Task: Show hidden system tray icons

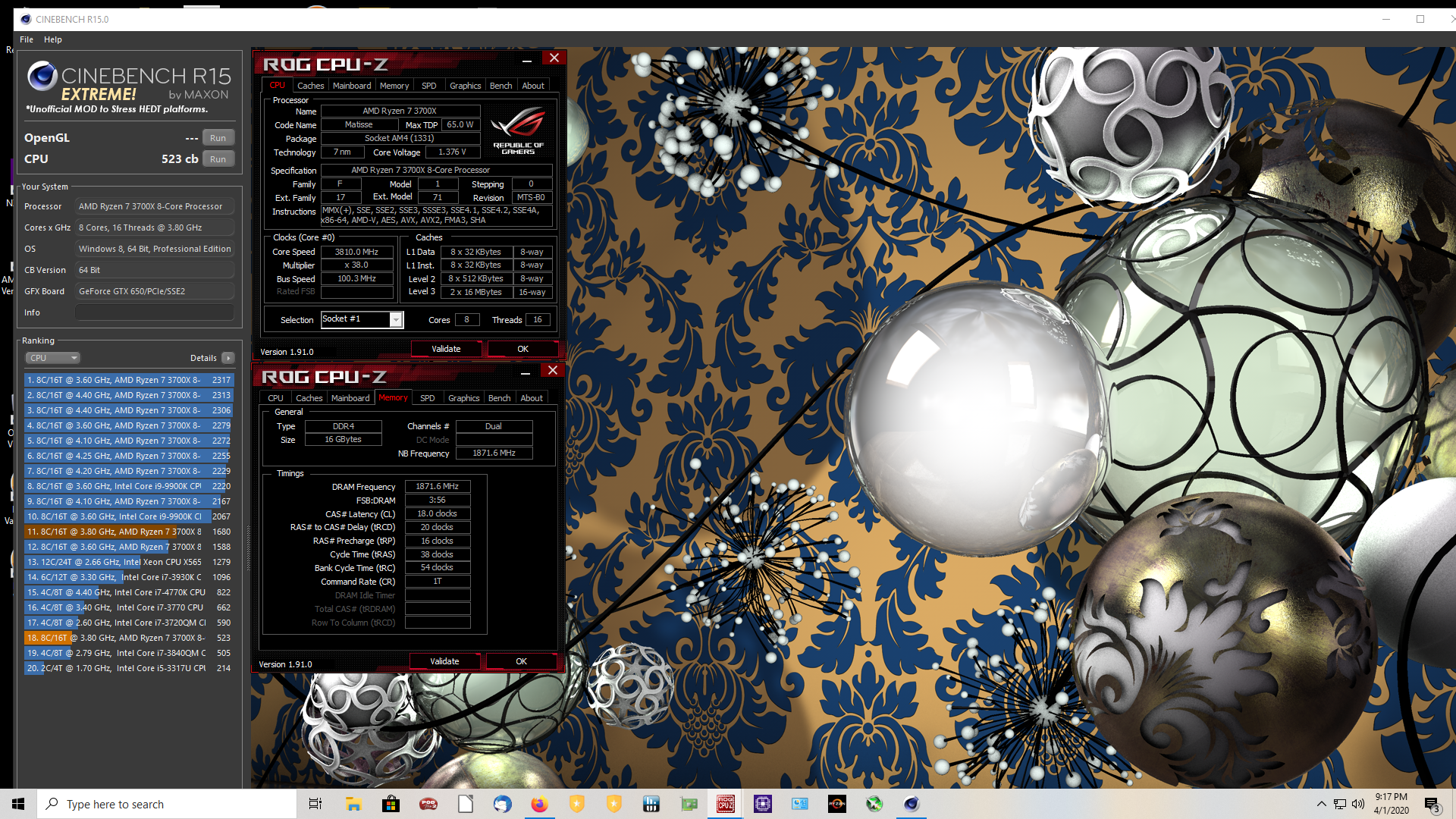Action: pyautogui.click(x=1322, y=804)
